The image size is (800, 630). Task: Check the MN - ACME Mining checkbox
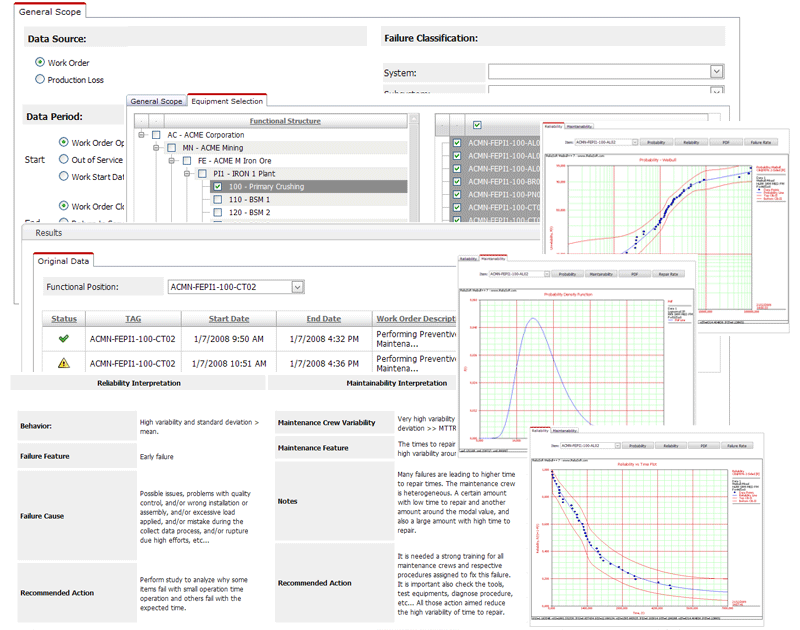(x=171, y=148)
